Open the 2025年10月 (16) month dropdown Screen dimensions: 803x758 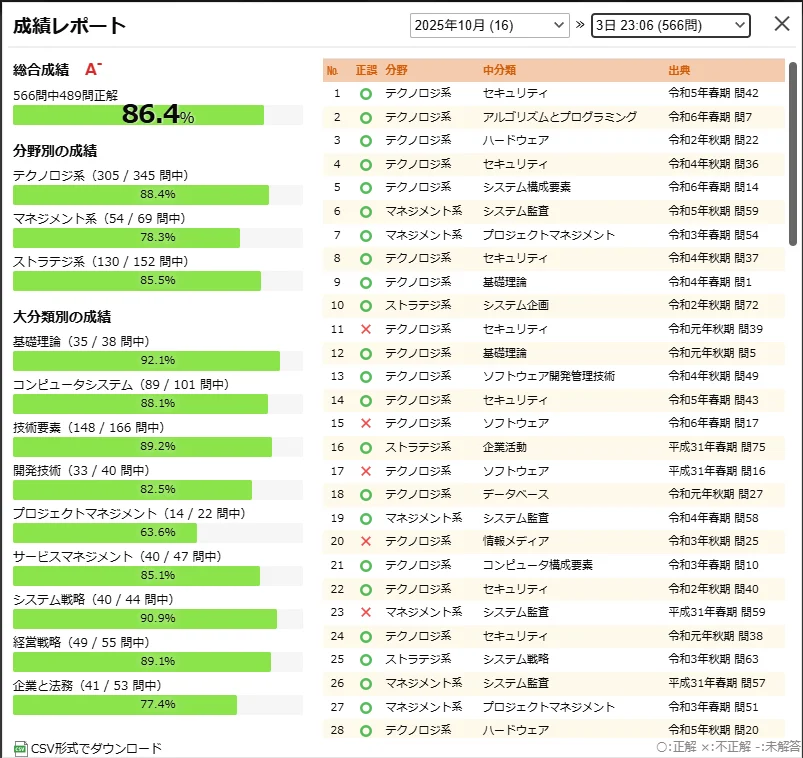489,24
